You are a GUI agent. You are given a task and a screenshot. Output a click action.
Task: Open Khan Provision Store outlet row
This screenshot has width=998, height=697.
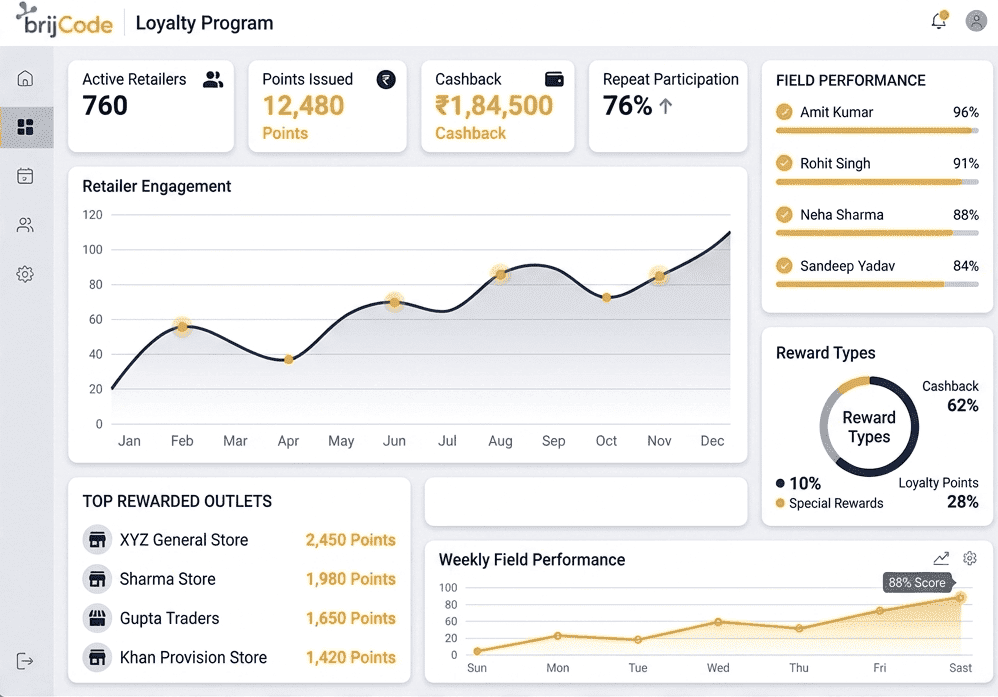coord(239,657)
